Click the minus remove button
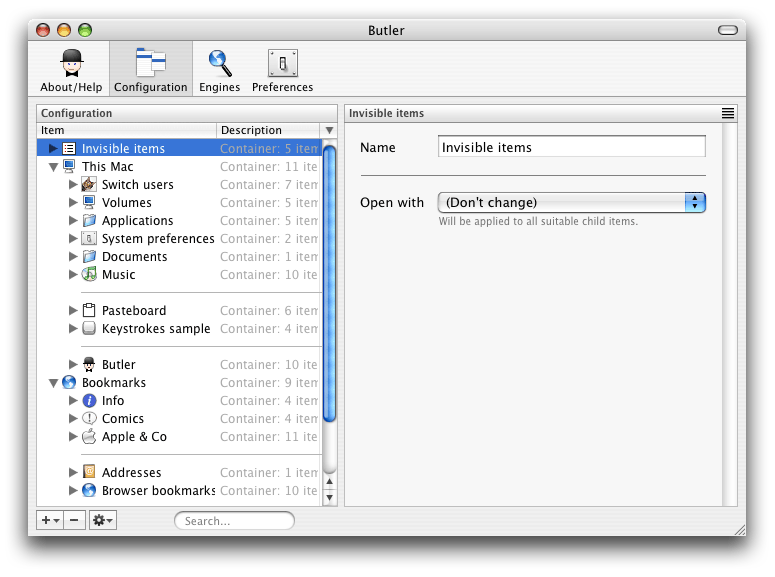The image size is (775, 577). click(x=75, y=521)
